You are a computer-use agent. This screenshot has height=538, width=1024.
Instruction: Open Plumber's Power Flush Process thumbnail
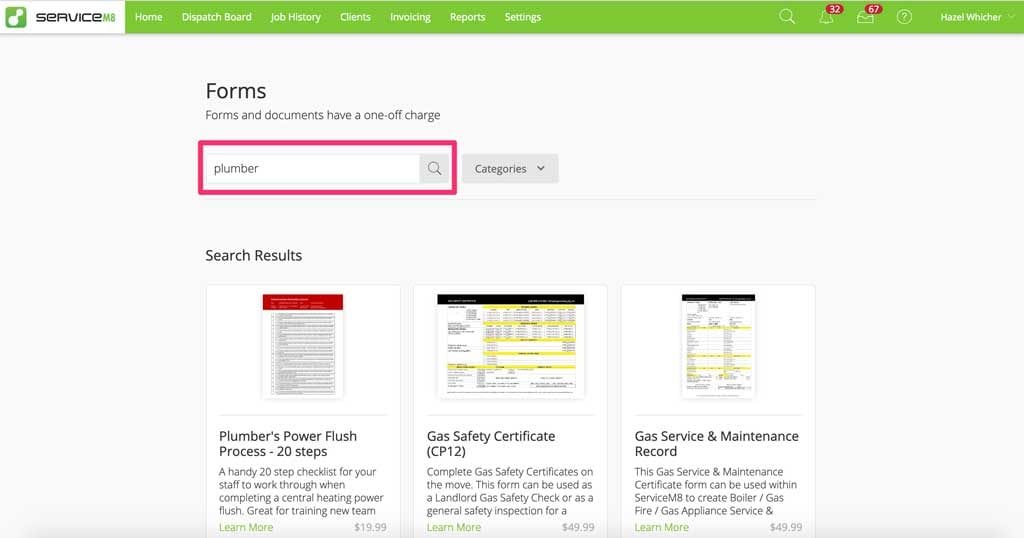303,345
